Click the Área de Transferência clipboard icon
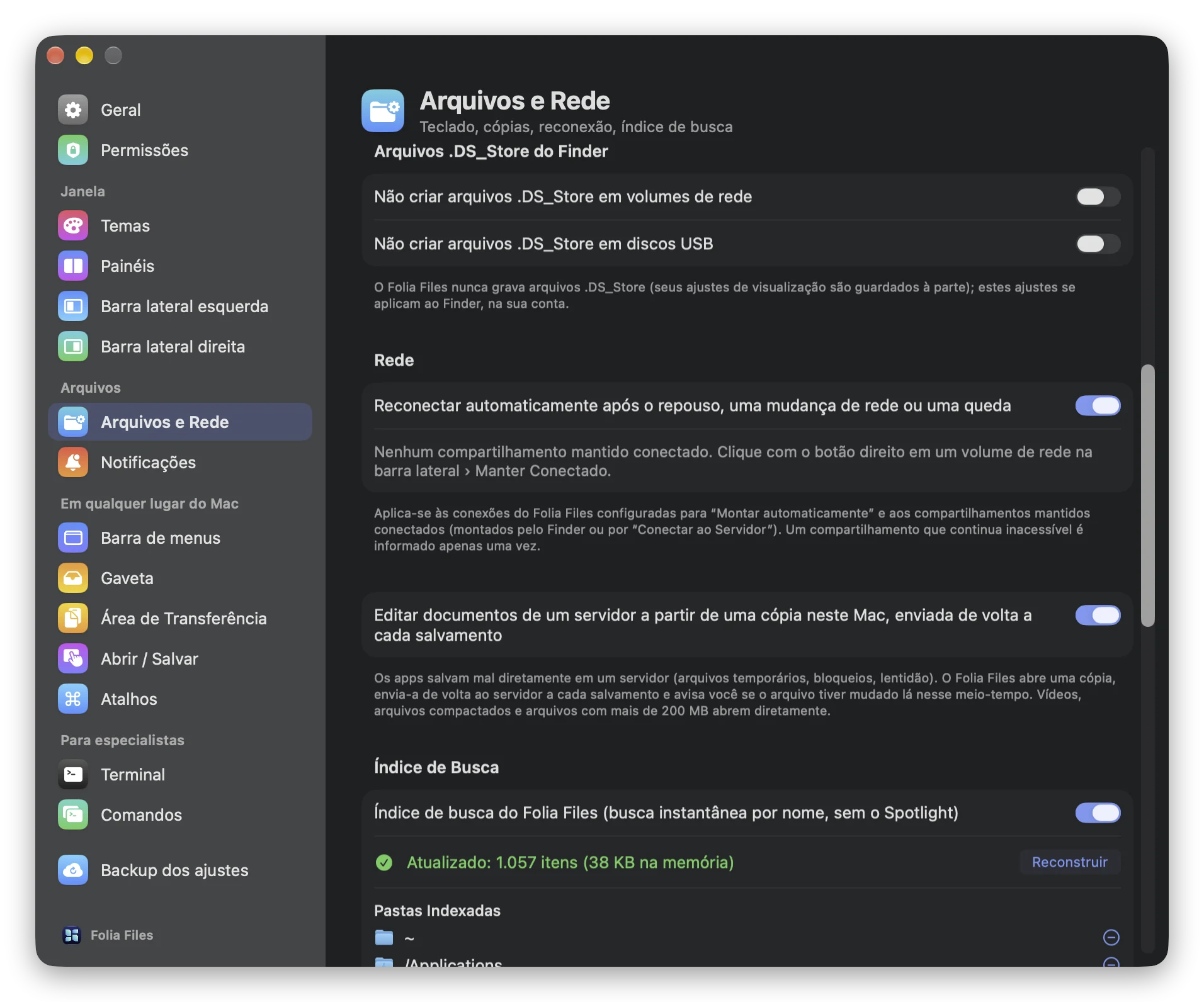This screenshot has width=1204, height=1002. tap(73, 619)
